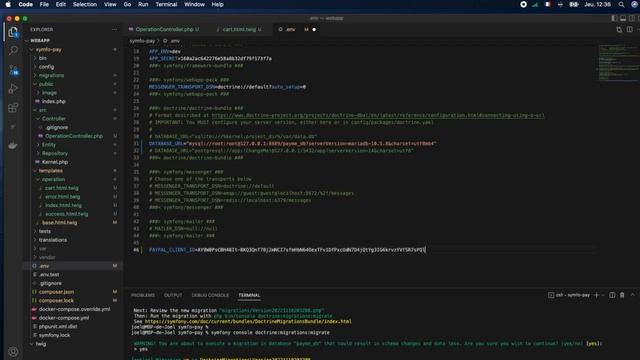Screen dimensions: 640x360
Task: Open the Apple menu
Action: (x=8, y=4)
